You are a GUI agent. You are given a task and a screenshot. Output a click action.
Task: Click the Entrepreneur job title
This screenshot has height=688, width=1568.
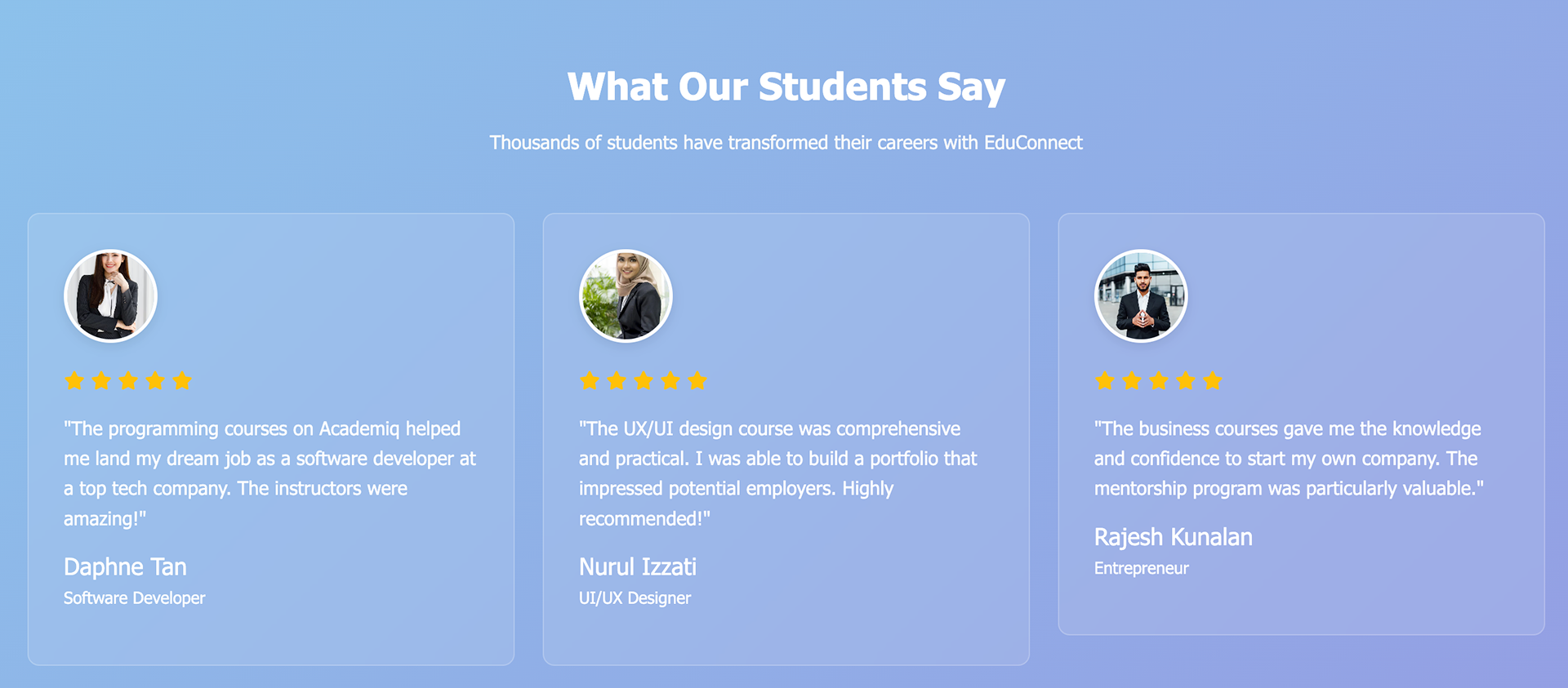click(1141, 568)
